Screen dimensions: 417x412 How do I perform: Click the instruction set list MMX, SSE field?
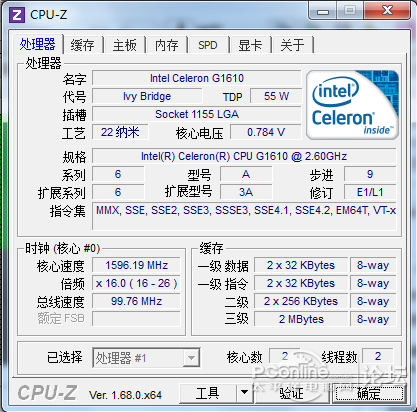pyautogui.click(x=244, y=216)
